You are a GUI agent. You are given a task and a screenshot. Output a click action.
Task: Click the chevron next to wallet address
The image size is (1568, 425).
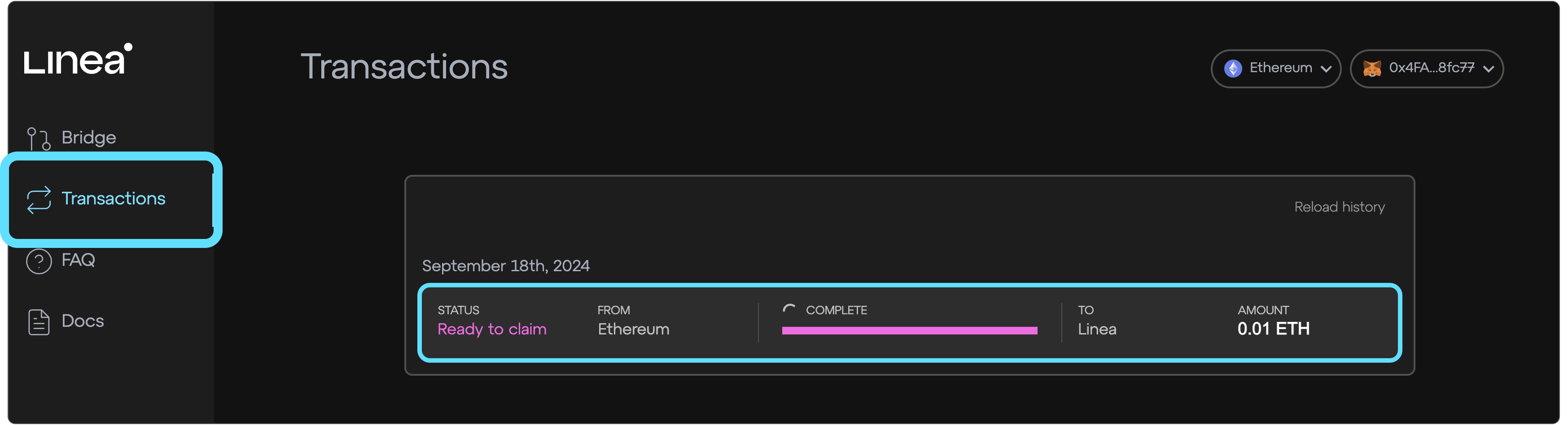[x=1488, y=69]
